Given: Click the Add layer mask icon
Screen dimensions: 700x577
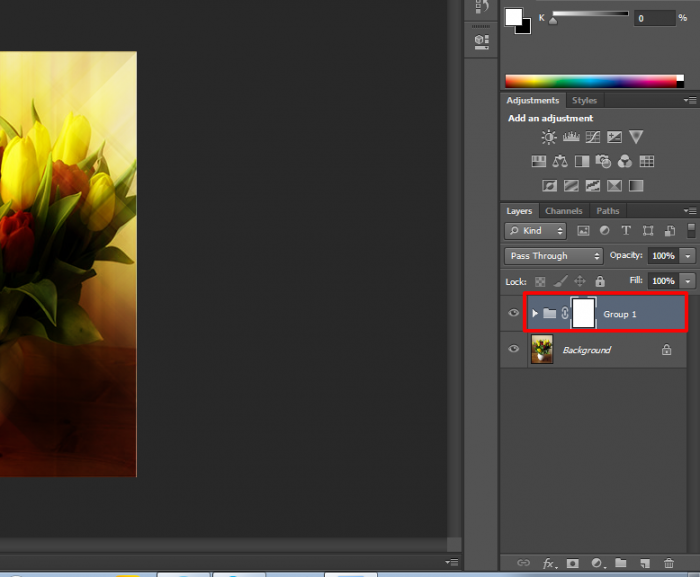Looking at the screenshot, I should pos(573,564).
